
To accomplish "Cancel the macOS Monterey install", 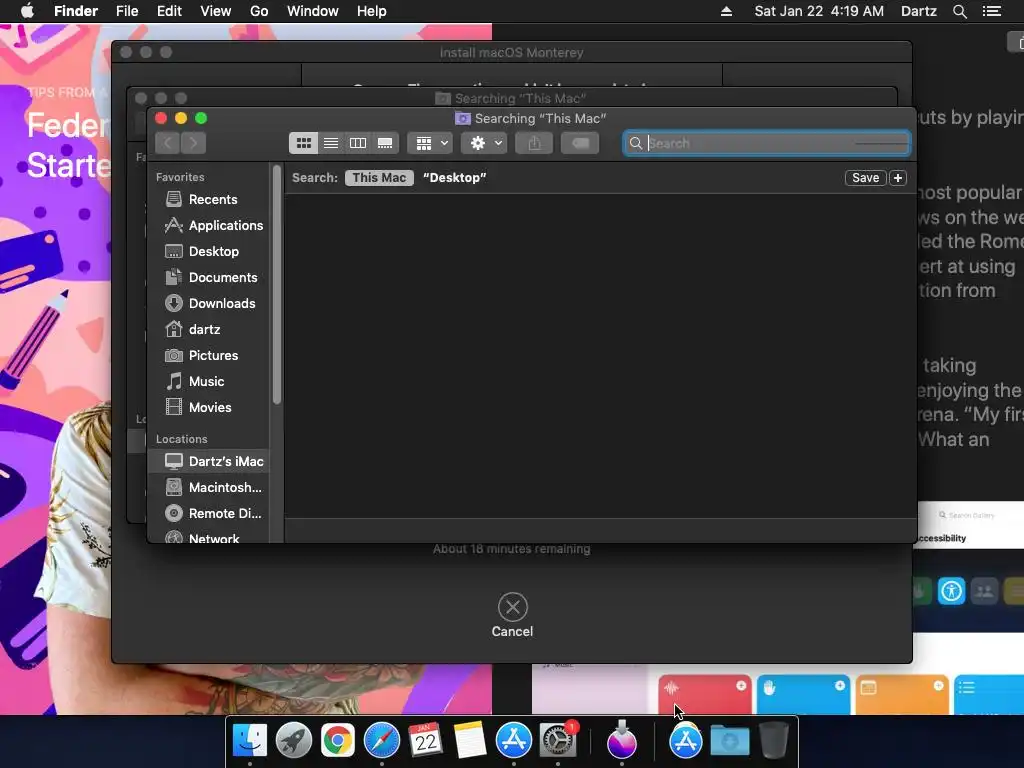I will click(x=513, y=615).
